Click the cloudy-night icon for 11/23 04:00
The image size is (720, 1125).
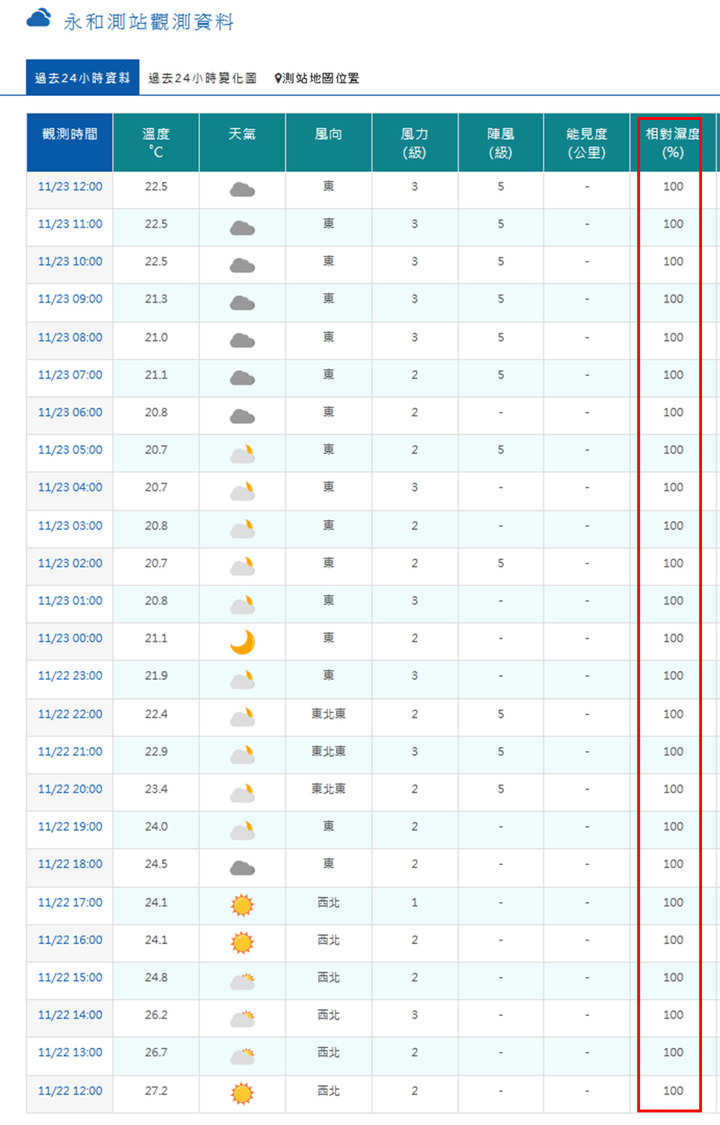pos(242,491)
